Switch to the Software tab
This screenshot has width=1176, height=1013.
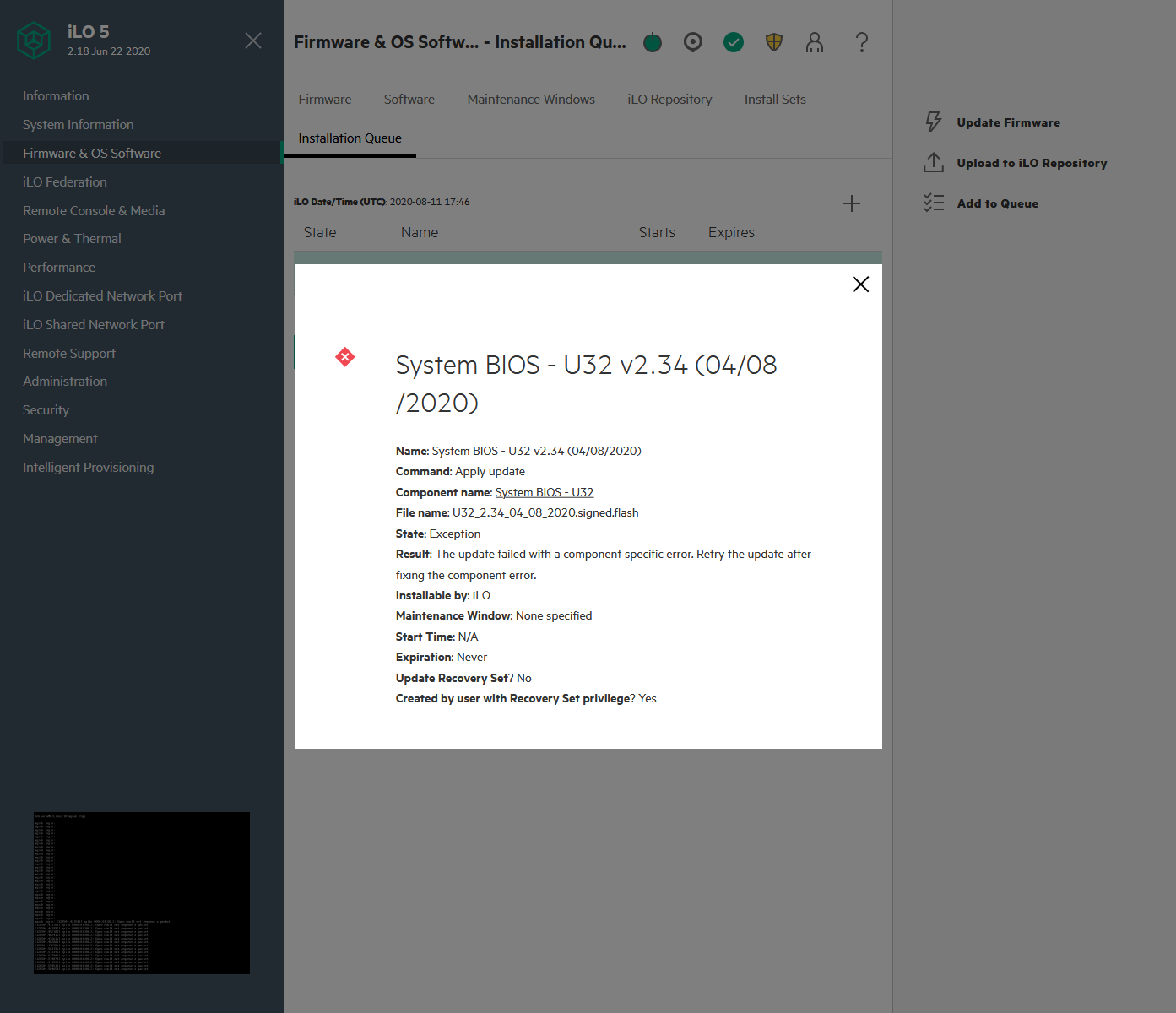tap(409, 100)
